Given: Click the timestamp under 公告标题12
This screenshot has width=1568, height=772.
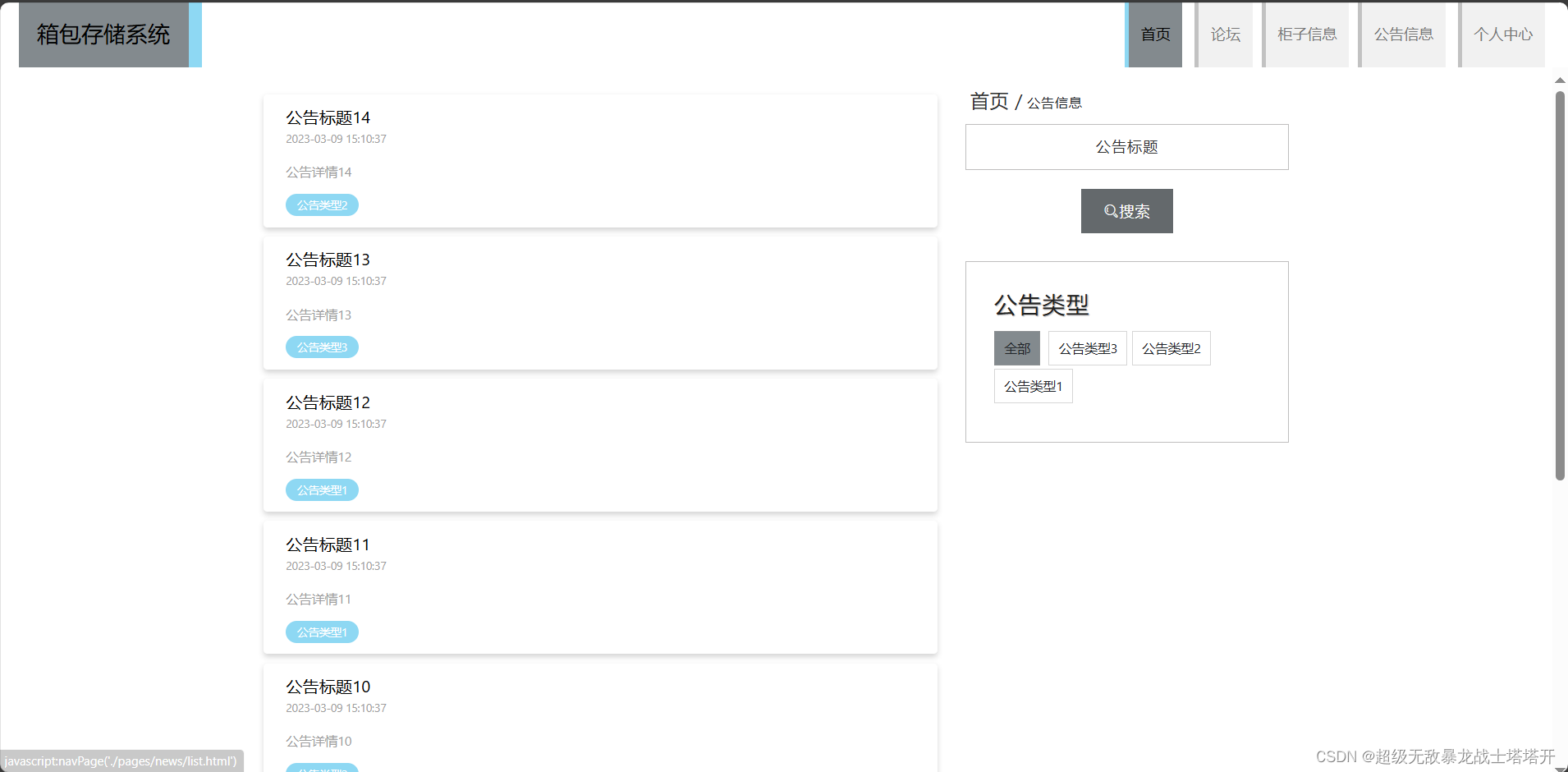Looking at the screenshot, I should [x=336, y=424].
